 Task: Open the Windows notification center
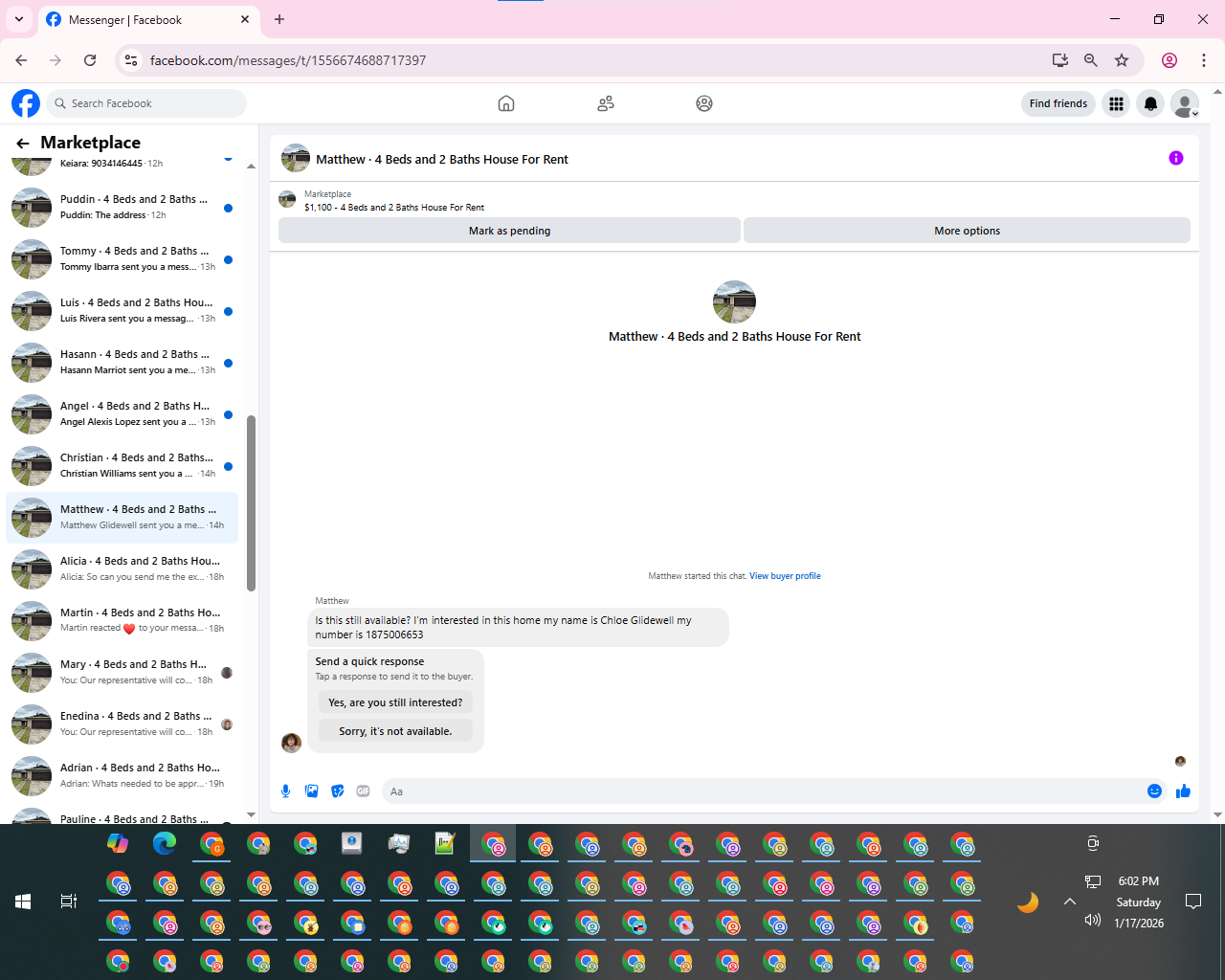click(x=1193, y=902)
